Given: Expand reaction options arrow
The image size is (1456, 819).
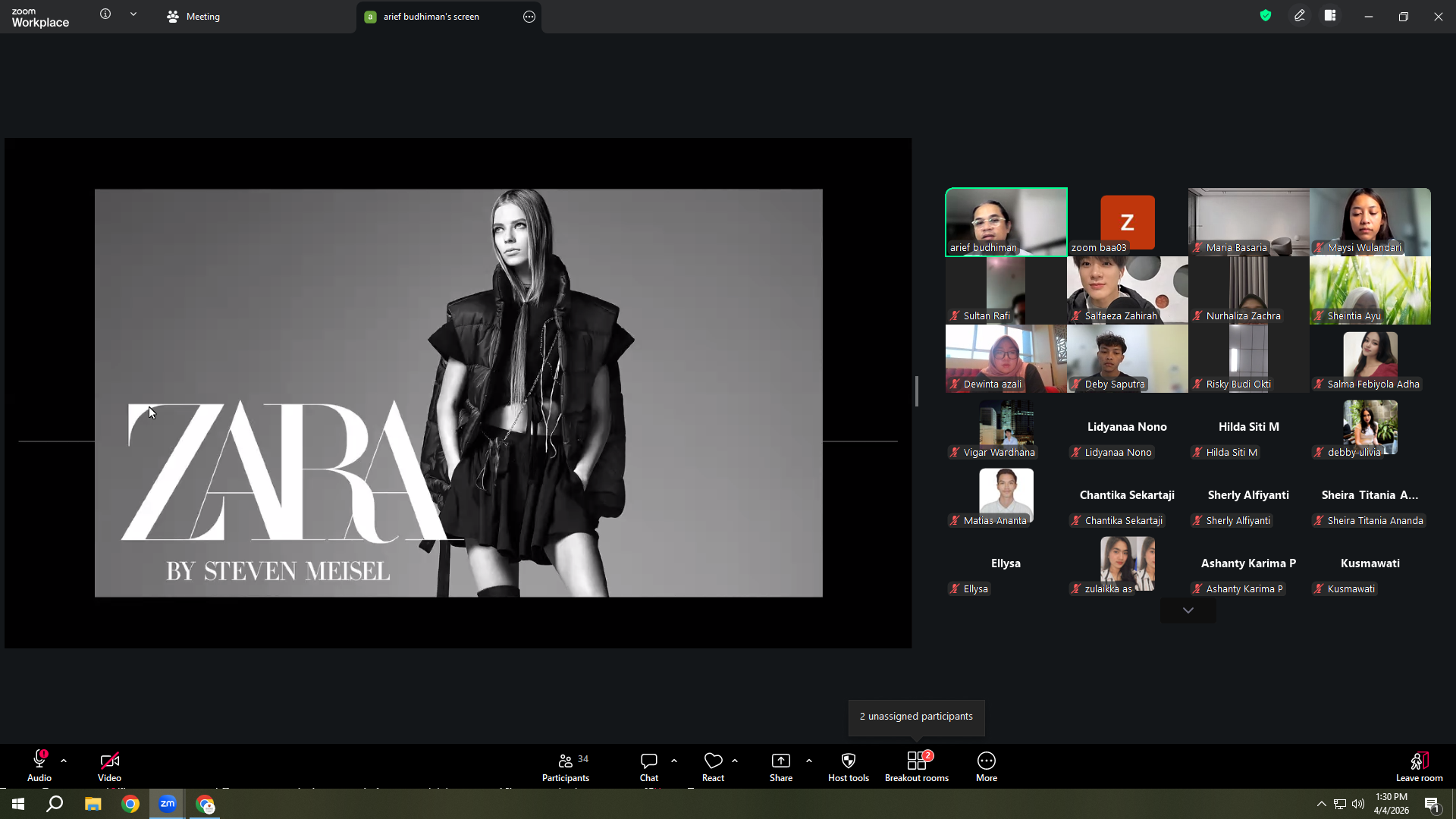Looking at the screenshot, I should [735, 761].
